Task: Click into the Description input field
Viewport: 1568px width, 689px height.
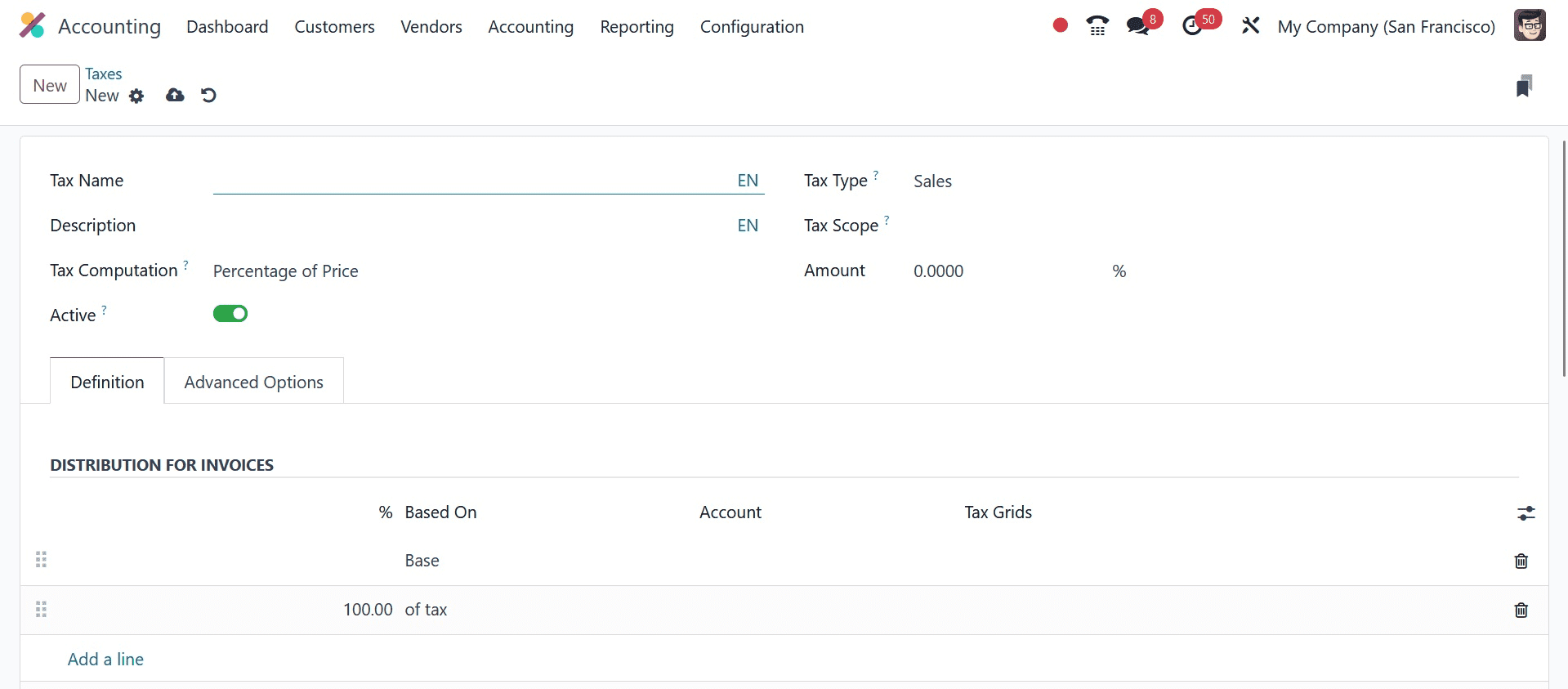Action: click(474, 226)
